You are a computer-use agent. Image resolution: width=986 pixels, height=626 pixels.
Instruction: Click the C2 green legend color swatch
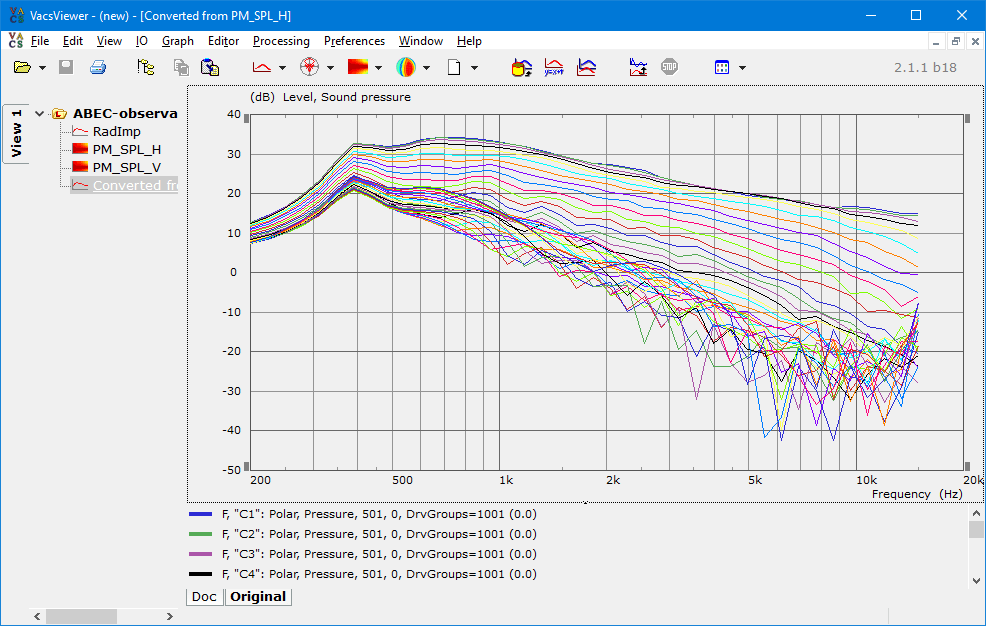[x=201, y=534]
